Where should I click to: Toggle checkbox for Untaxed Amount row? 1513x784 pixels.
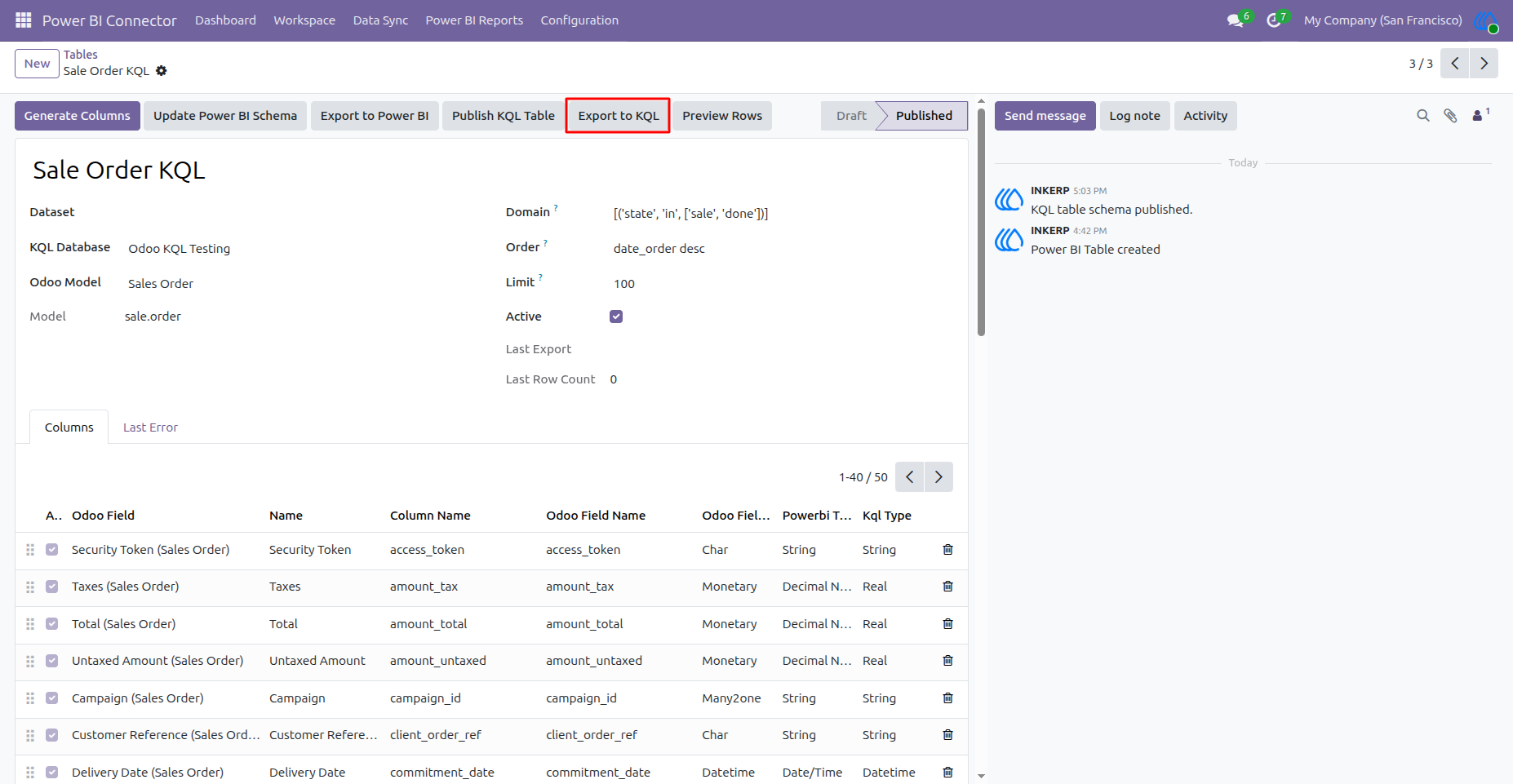(52, 661)
